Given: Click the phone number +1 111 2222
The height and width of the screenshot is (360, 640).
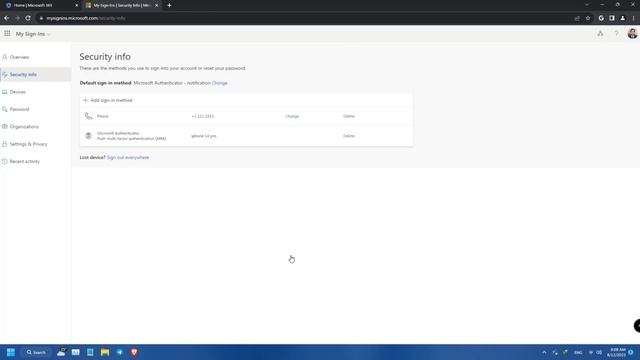Looking at the screenshot, I should click(x=202, y=116).
